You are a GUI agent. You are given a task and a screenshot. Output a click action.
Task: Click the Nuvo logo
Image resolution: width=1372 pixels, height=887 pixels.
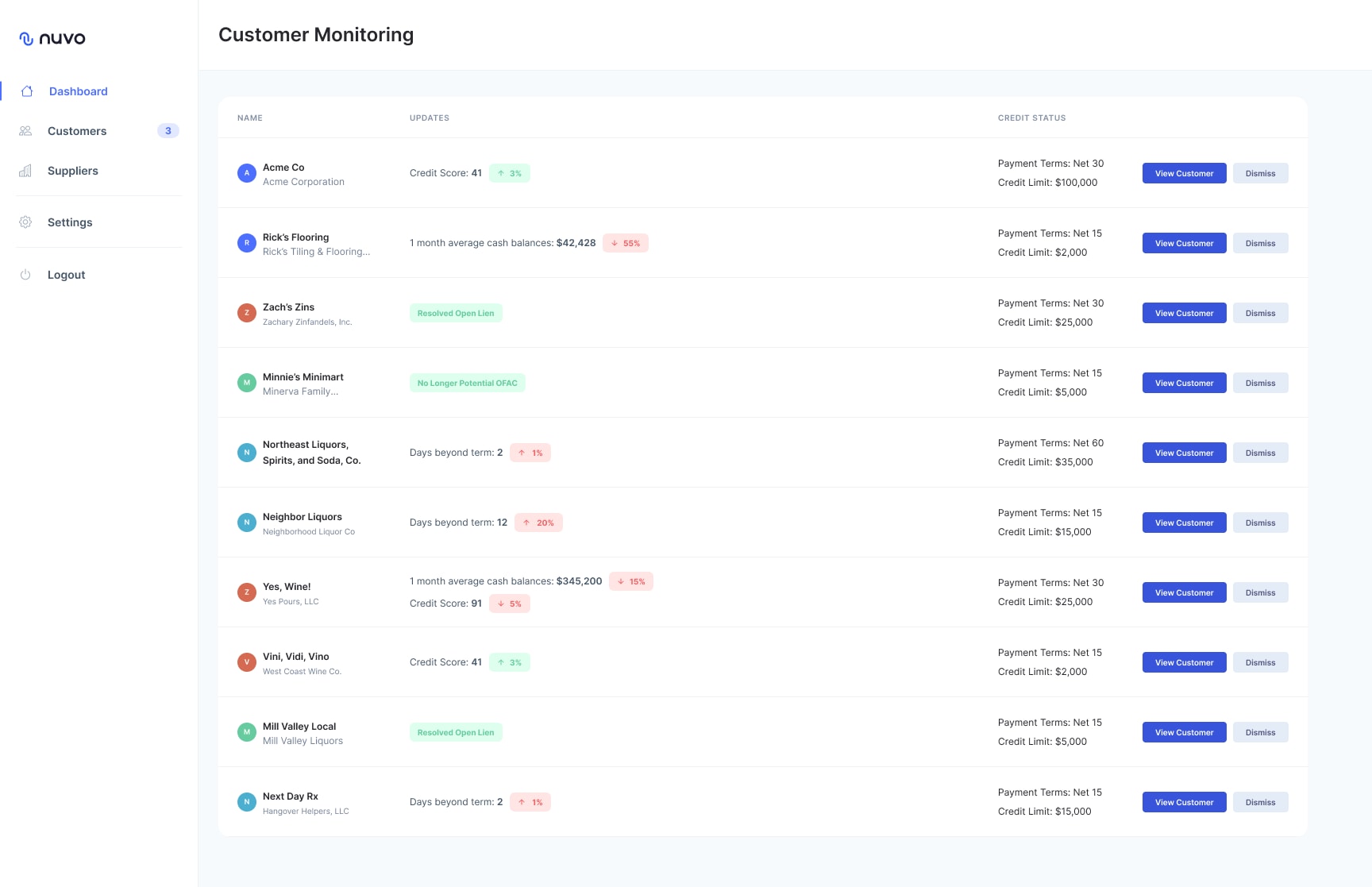point(52,38)
